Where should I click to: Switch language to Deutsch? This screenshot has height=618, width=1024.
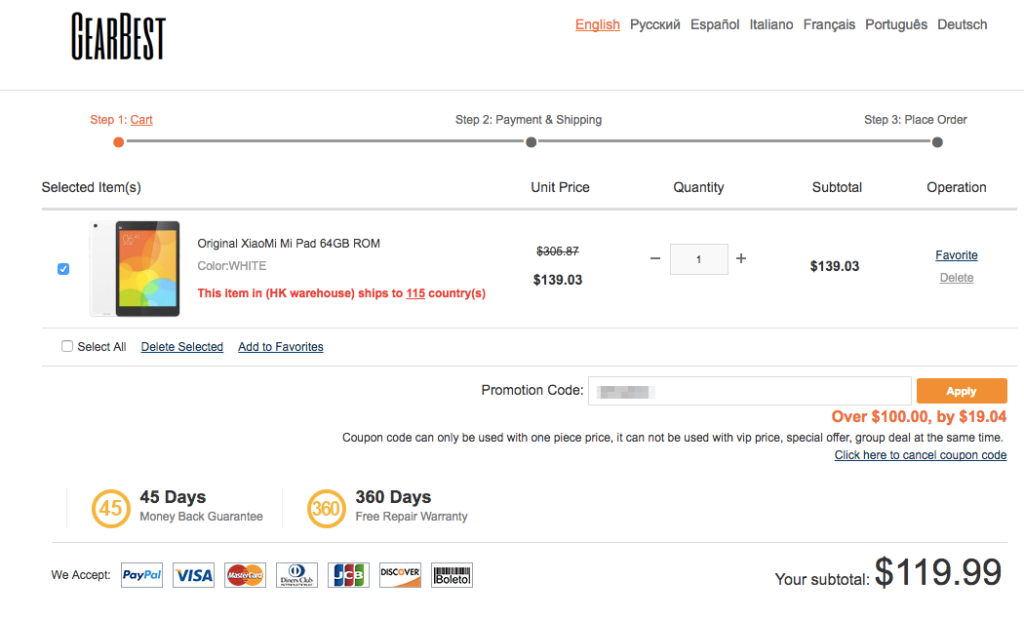[x=962, y=25]
